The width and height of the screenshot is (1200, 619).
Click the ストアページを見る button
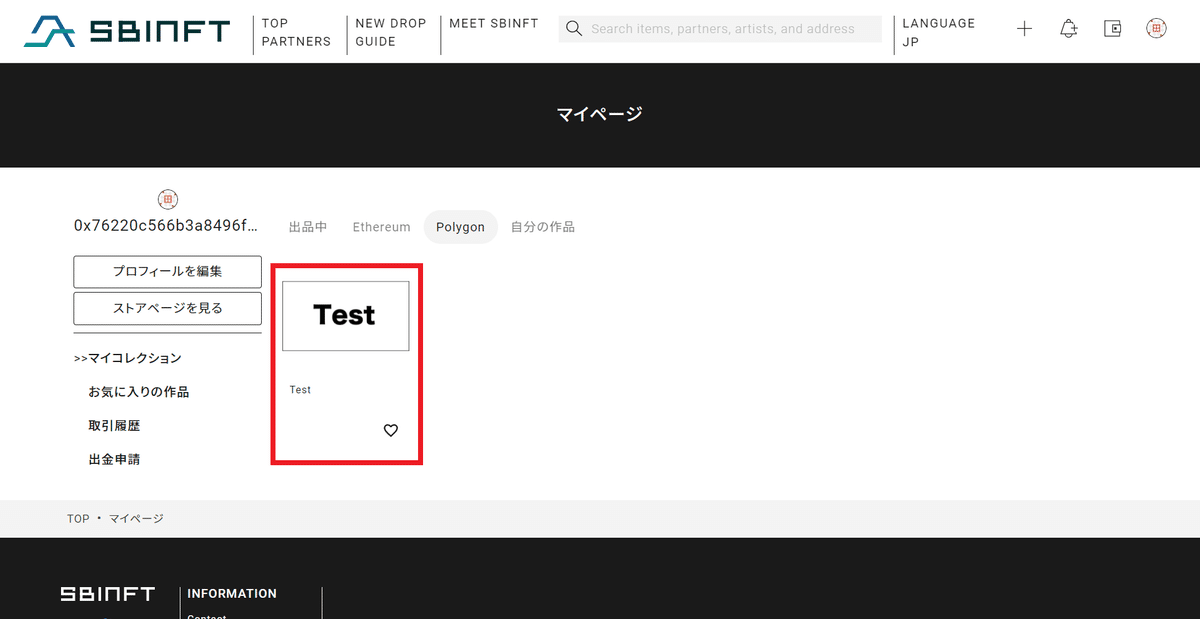168,308
